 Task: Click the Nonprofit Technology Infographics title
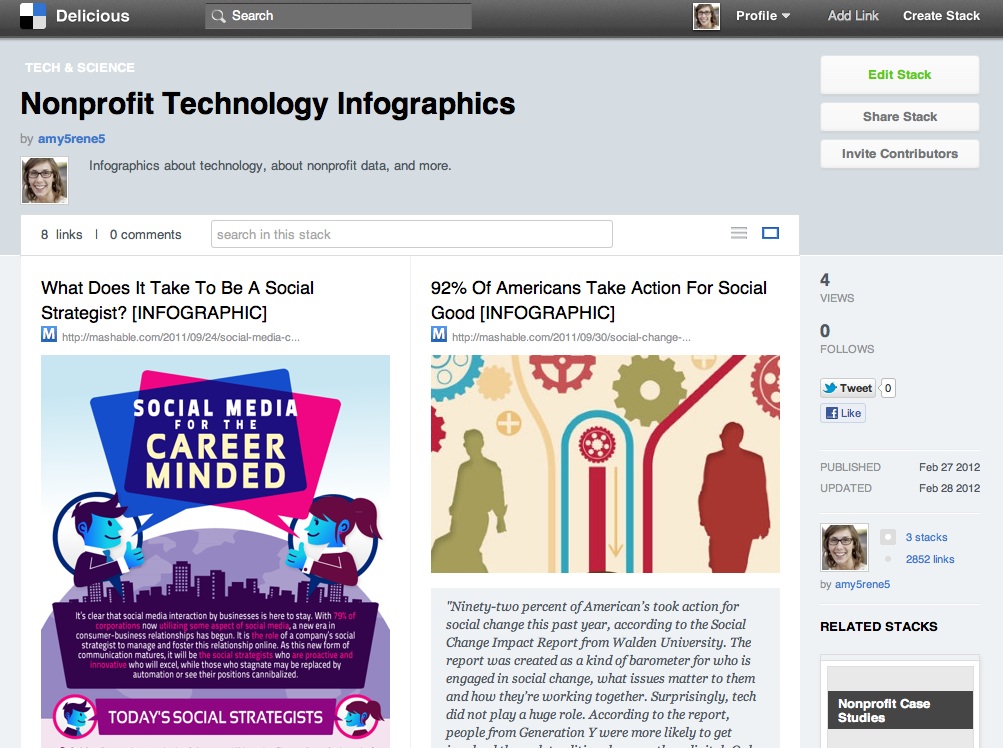coord(267,104)
